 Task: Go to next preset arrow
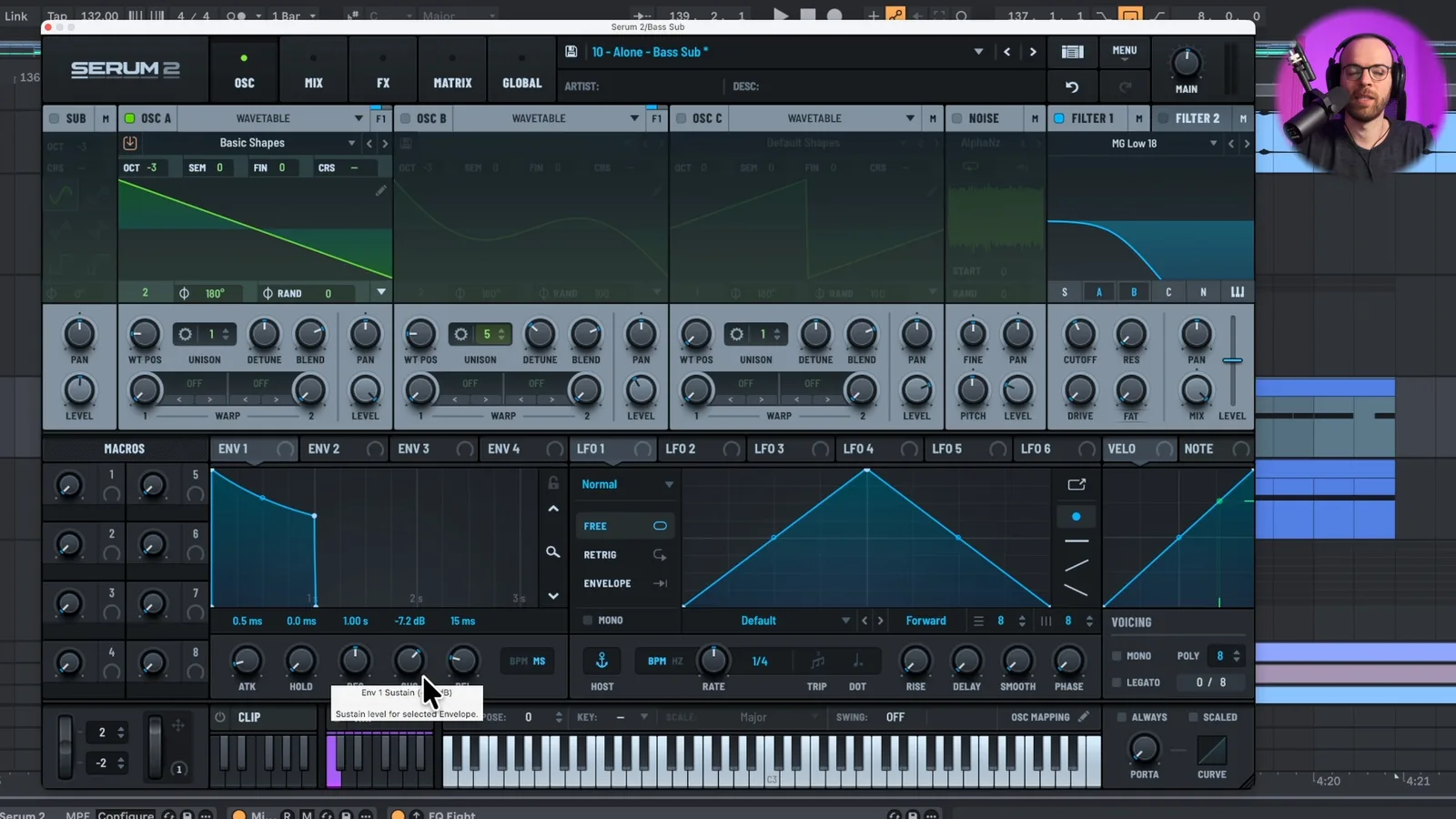(x=1032, y=52)
